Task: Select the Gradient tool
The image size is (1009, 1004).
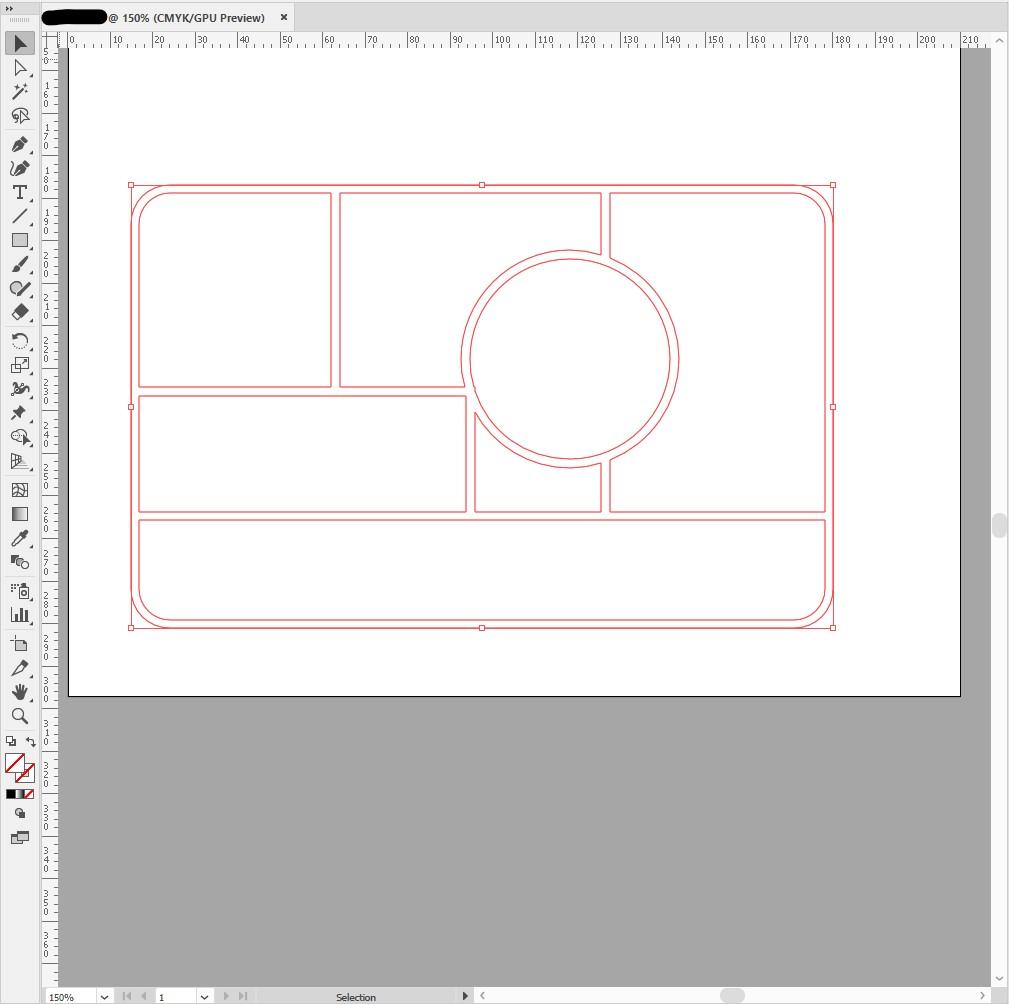Action: (x=20, y=514)
